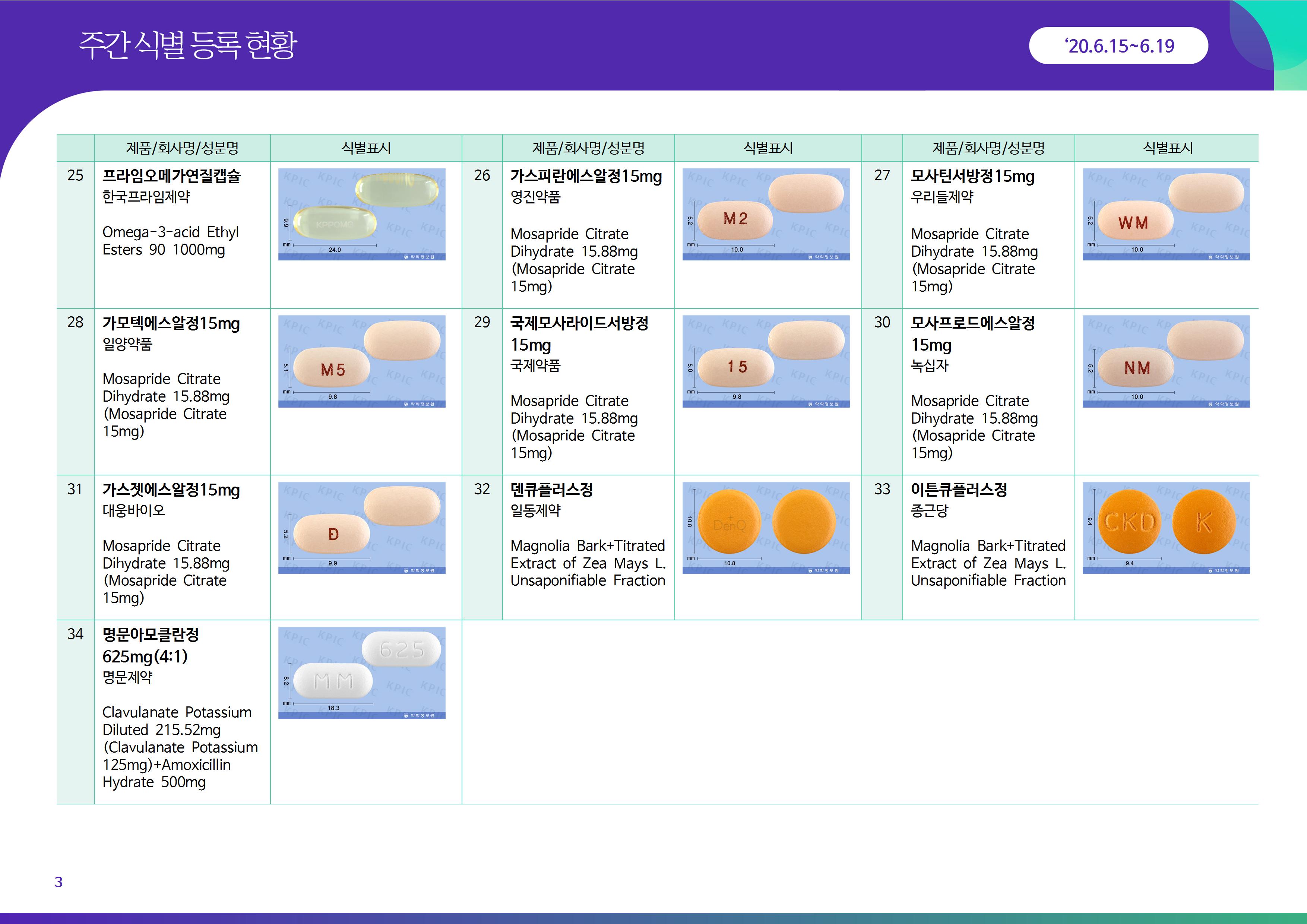Screen dimensions: 1307x924
Task: Click the white 625 MM tablet image
Action: pos(361,673)
